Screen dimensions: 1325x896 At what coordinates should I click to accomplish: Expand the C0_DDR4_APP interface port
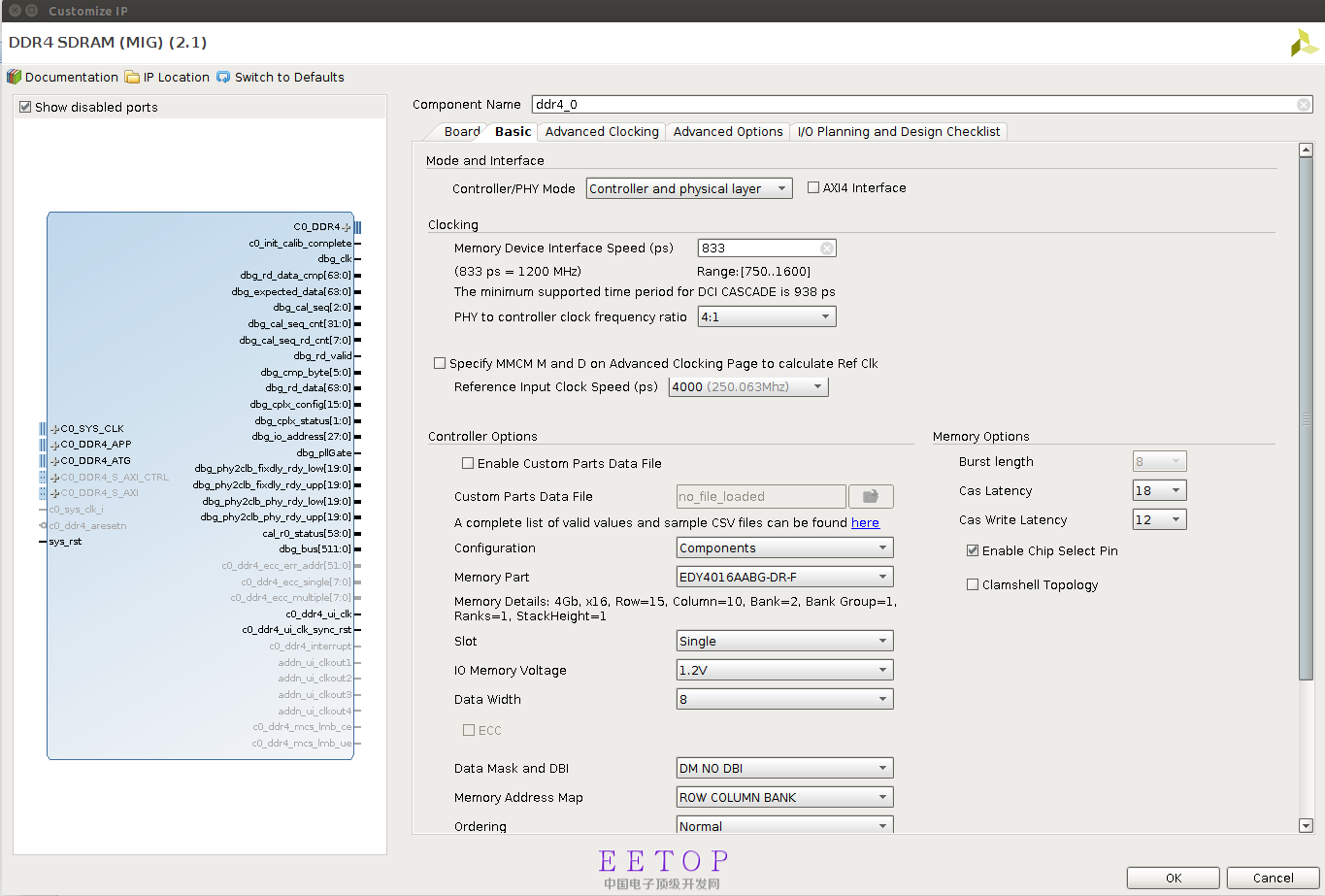55,445
